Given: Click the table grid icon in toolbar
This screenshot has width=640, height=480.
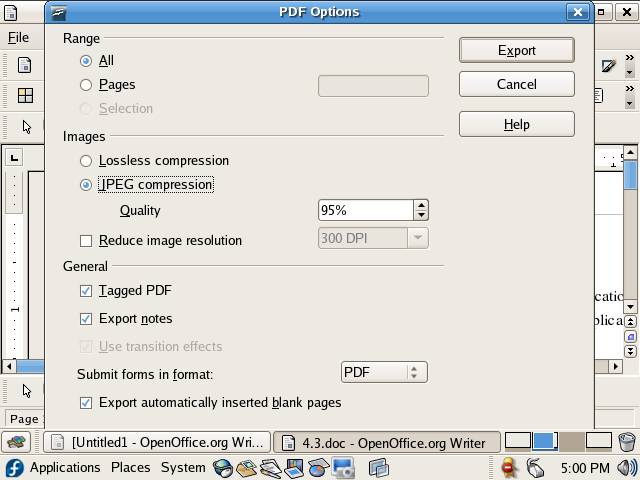Looking at the screenshot, I should tap(25, 96).
